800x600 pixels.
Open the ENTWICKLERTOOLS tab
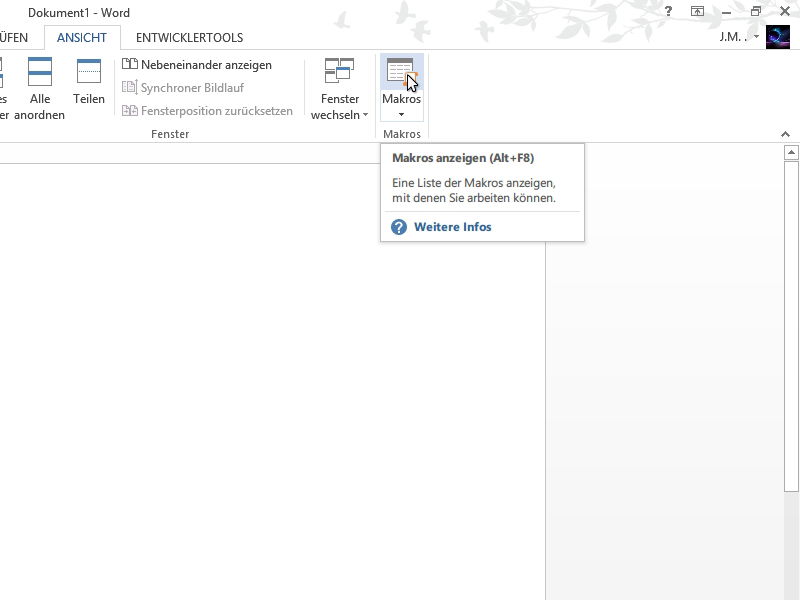pos(189,38)
